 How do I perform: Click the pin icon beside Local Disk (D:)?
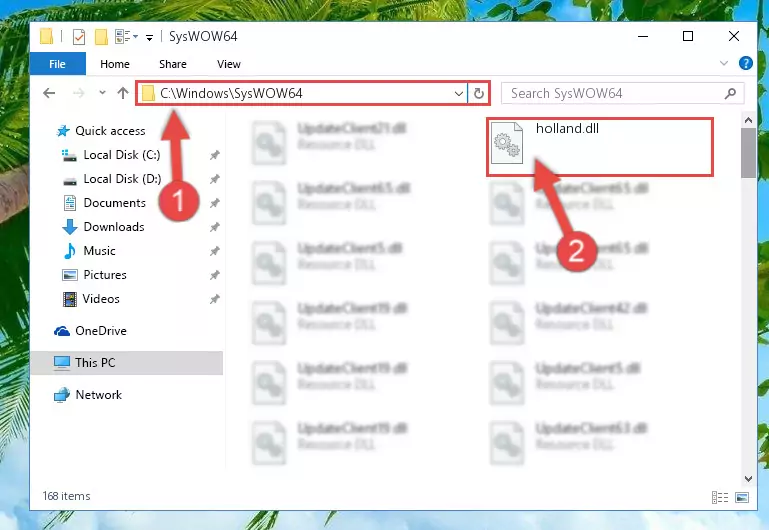click(x=214, y=179)
